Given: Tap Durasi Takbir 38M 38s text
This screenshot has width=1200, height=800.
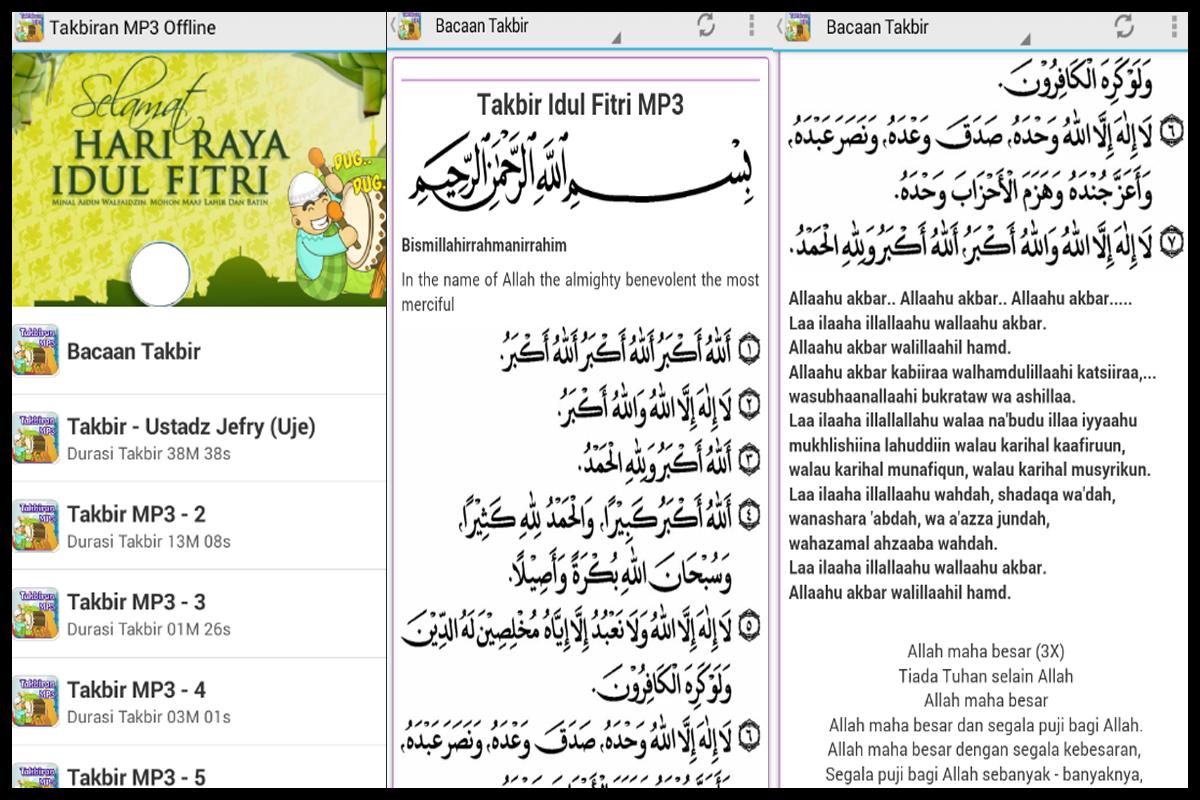Looking at the screenshot, I should 149,454.
